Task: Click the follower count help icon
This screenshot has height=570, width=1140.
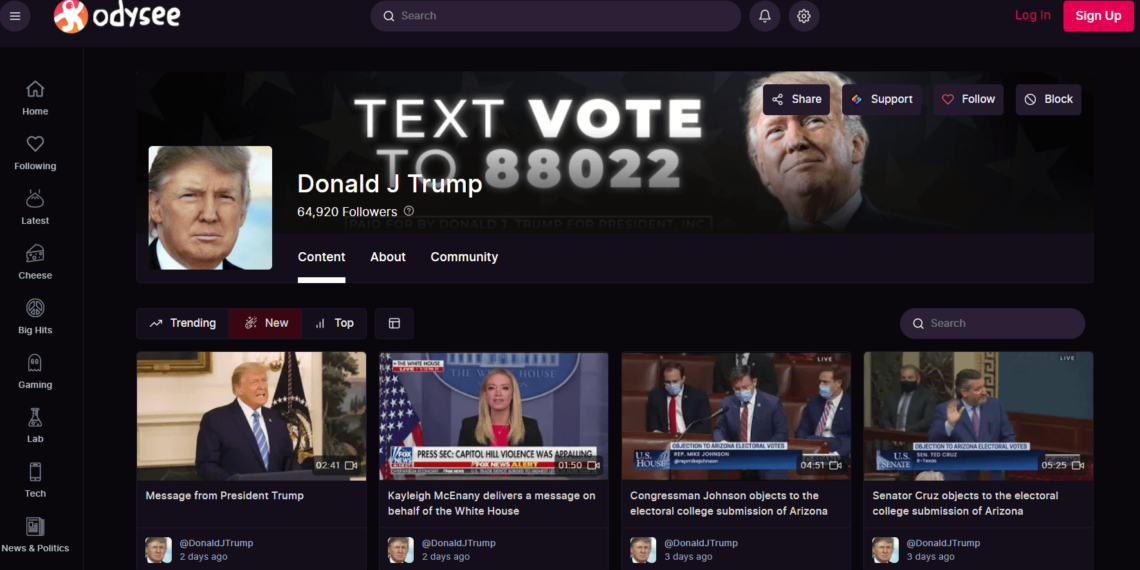Action: pos(408,212)
